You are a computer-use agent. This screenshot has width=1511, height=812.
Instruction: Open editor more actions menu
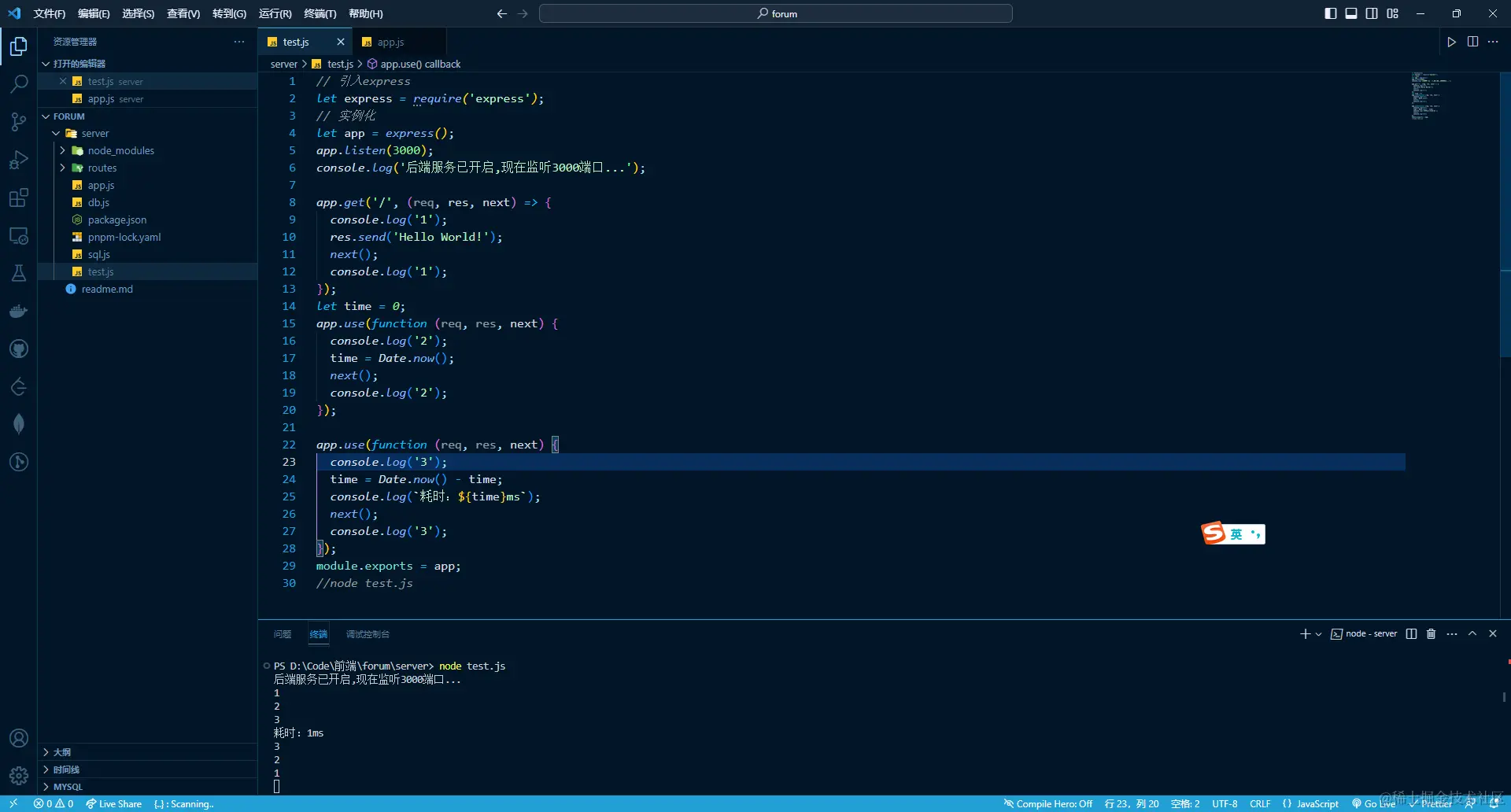(1493, 42)
